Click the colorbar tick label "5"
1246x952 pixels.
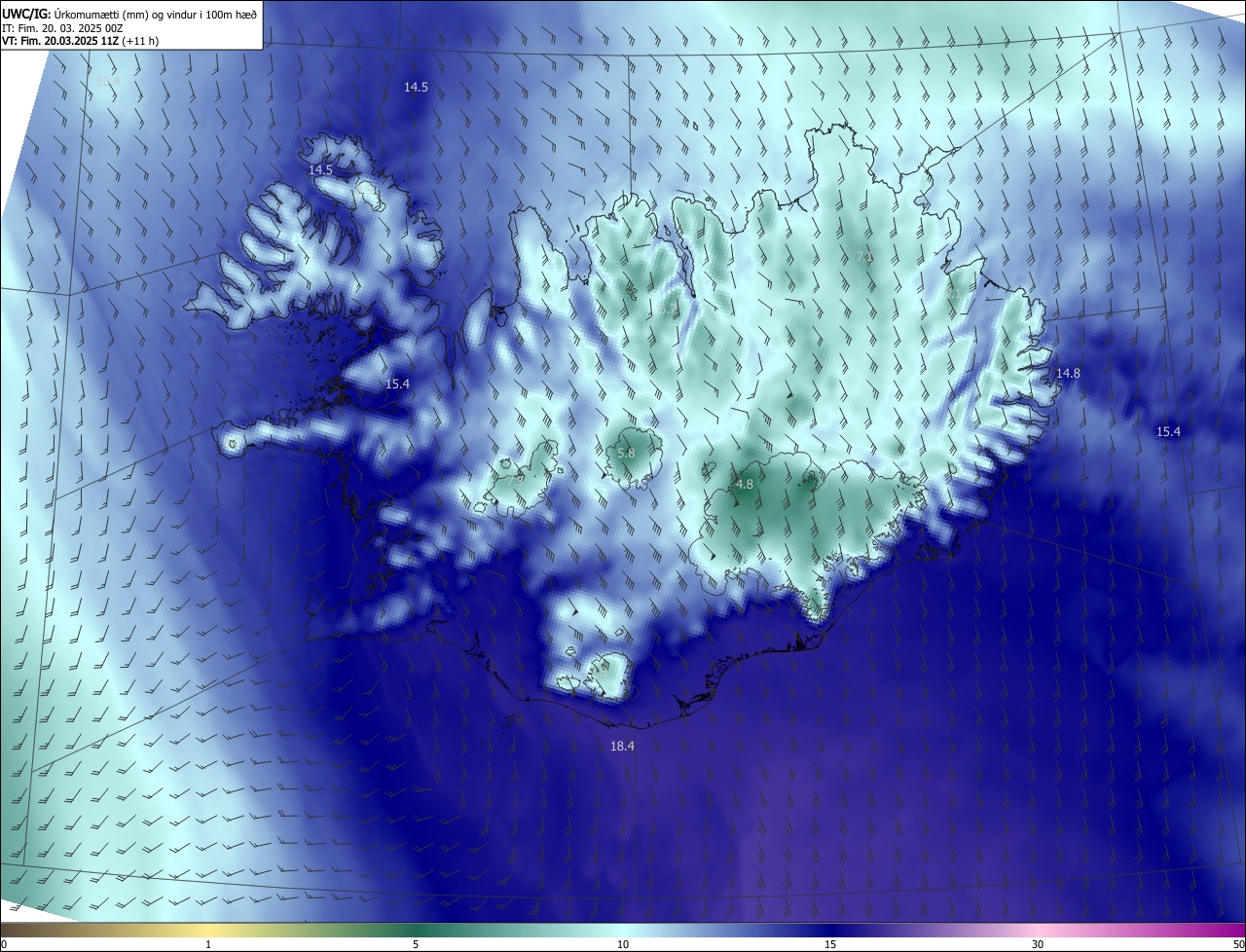(x=416, y=944)
